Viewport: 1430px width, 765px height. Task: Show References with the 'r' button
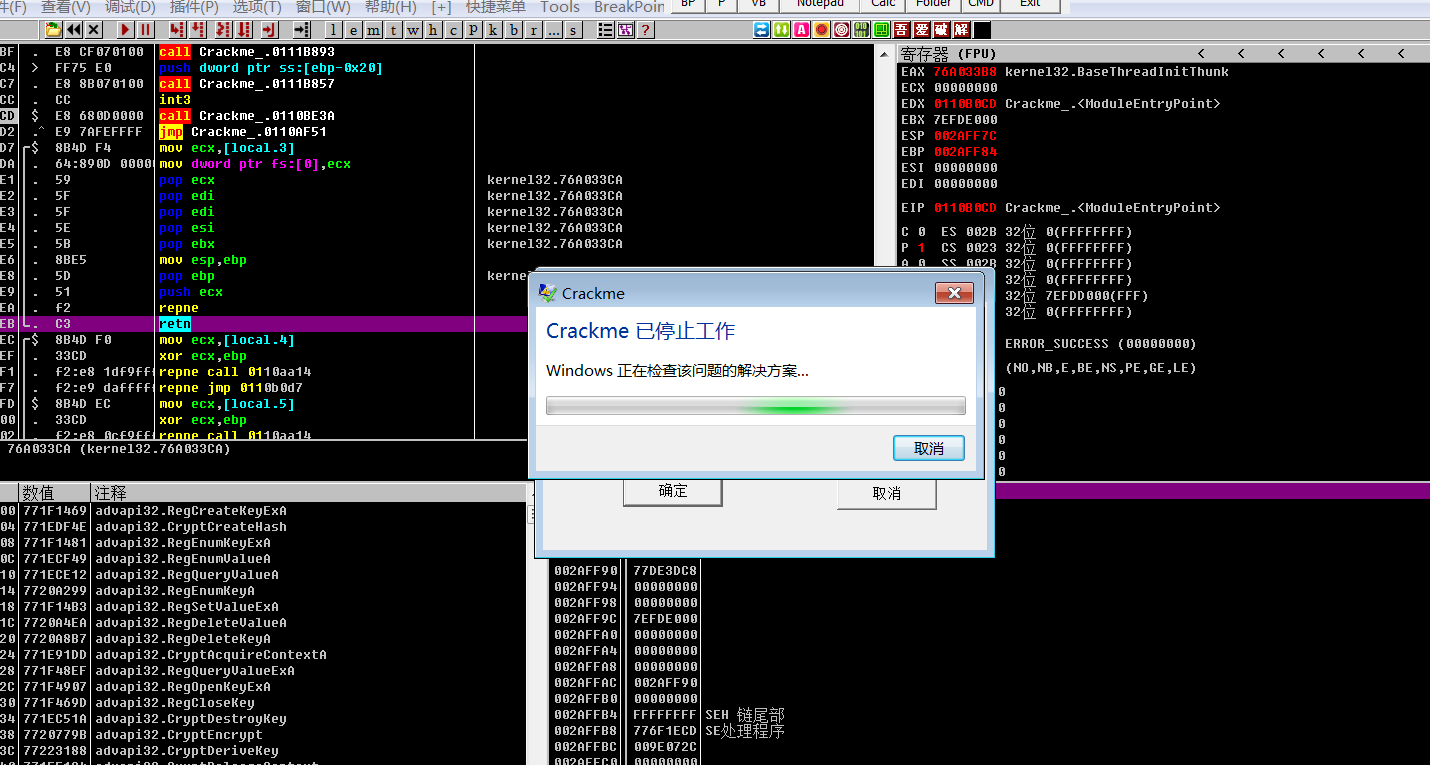click(533, 30)
